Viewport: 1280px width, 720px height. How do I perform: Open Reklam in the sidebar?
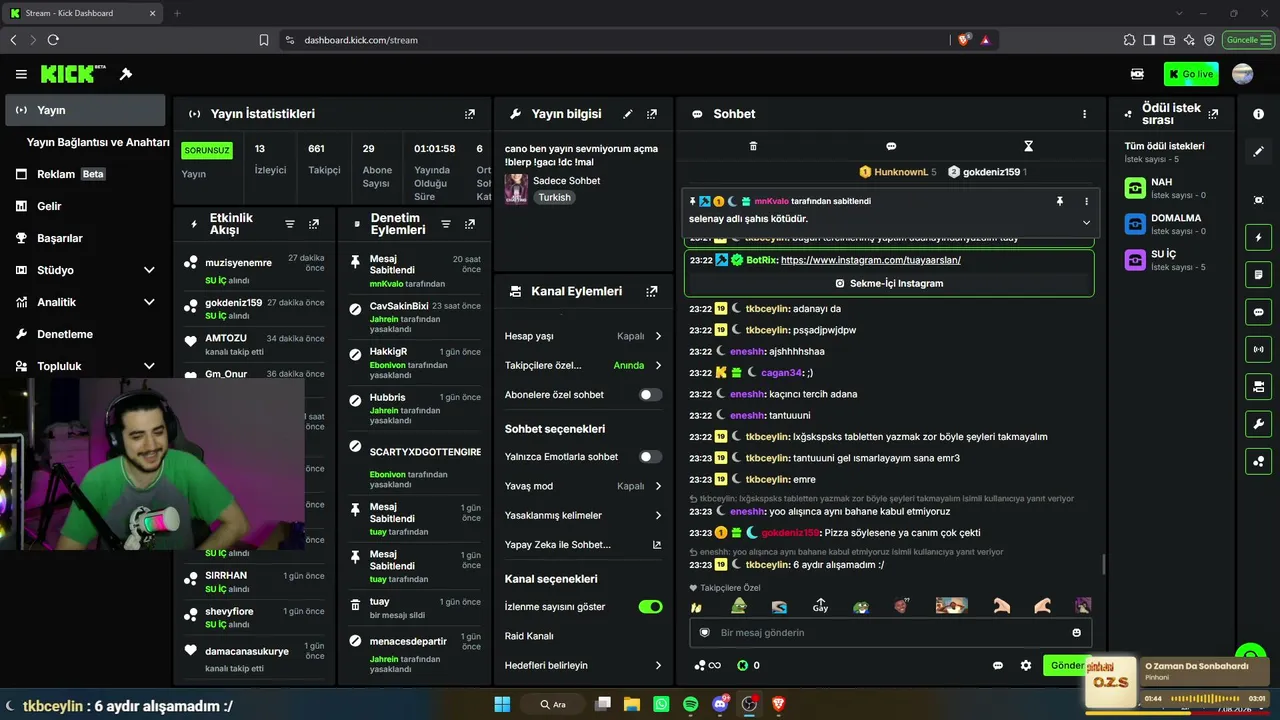tap(85, 174)
